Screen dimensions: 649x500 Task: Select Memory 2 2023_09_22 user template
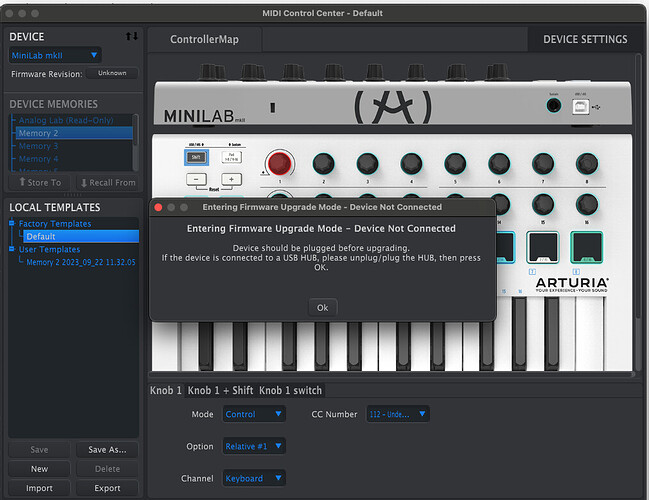pyautogui.click(x=81, y=262)
